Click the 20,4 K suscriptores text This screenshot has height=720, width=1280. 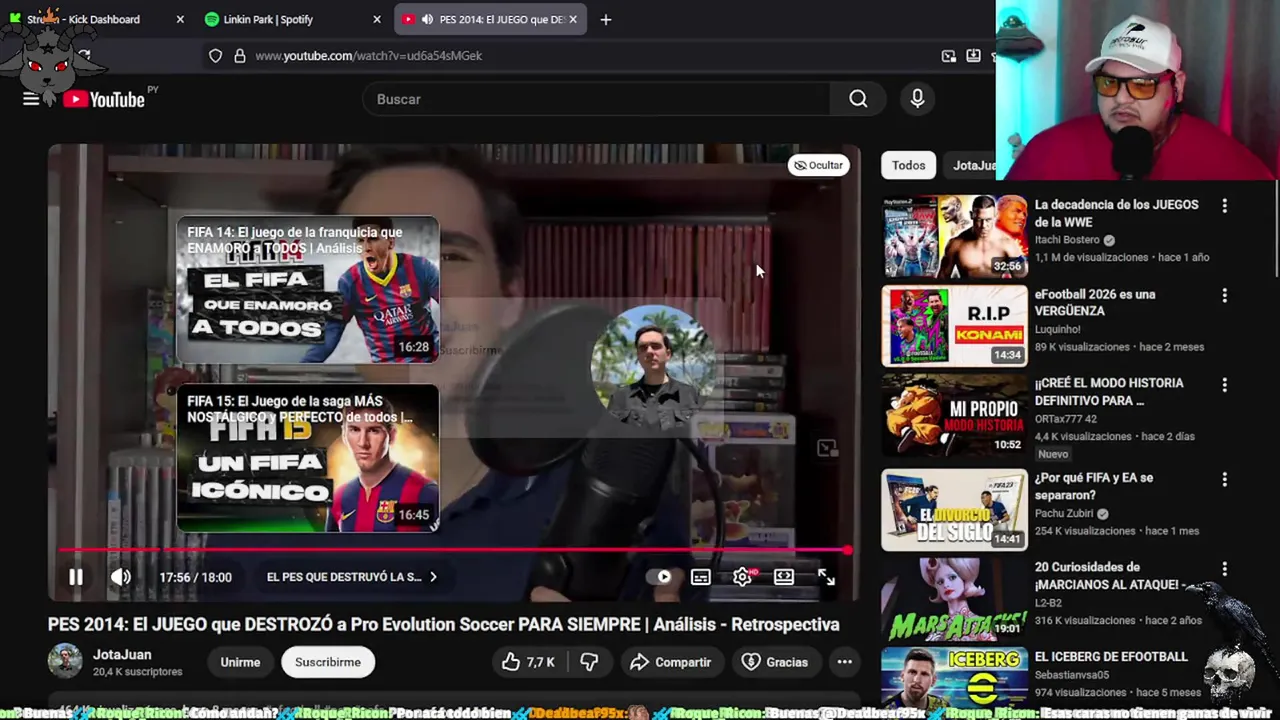click(x=138, y=672)
